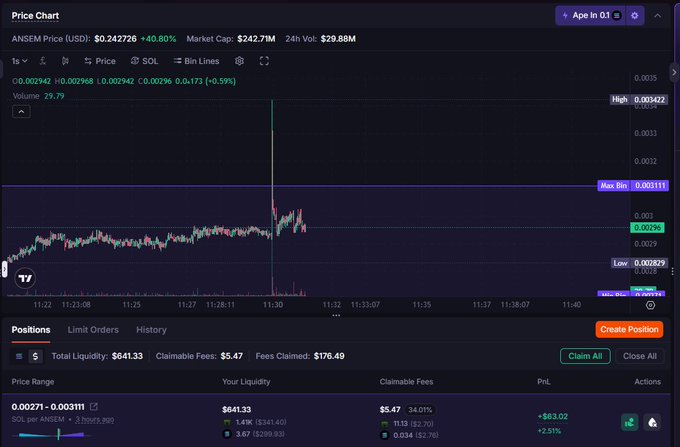This screenshot has height=447, width=680.
Task: Click the 11:30 time axis label
Action: click(x=273, y=305)
